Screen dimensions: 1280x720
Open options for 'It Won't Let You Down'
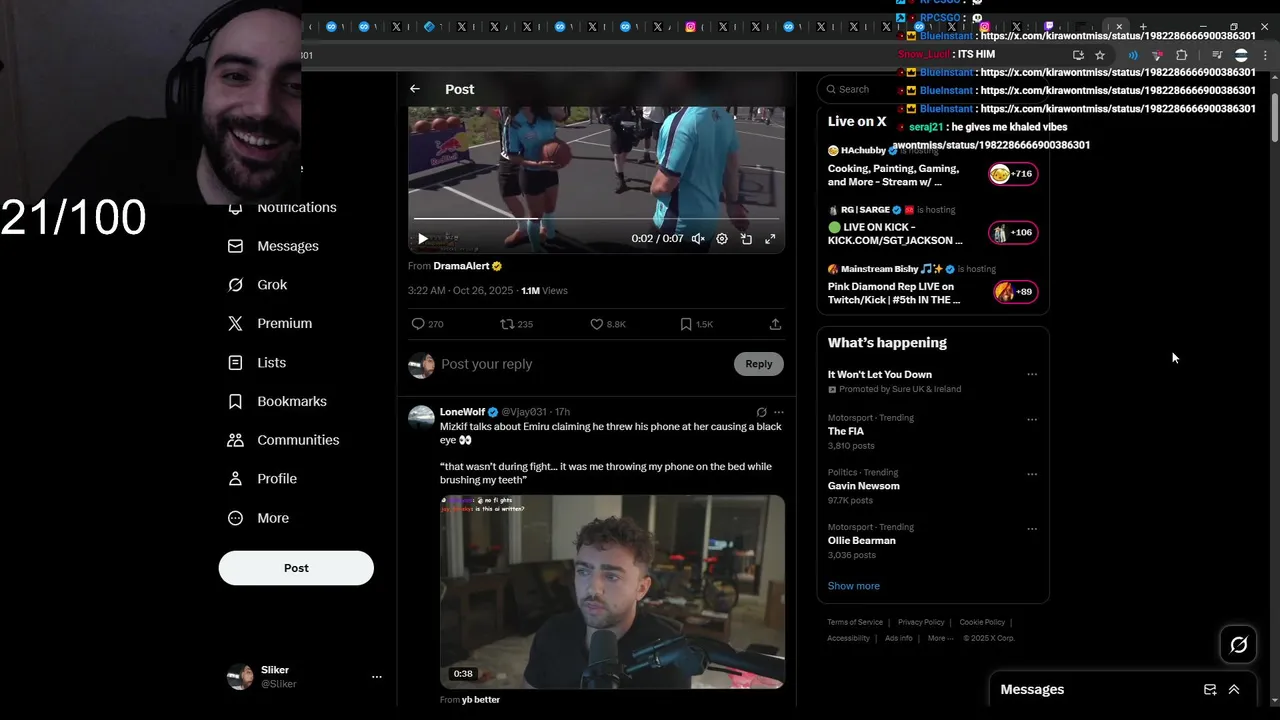tap(1032, 375)
